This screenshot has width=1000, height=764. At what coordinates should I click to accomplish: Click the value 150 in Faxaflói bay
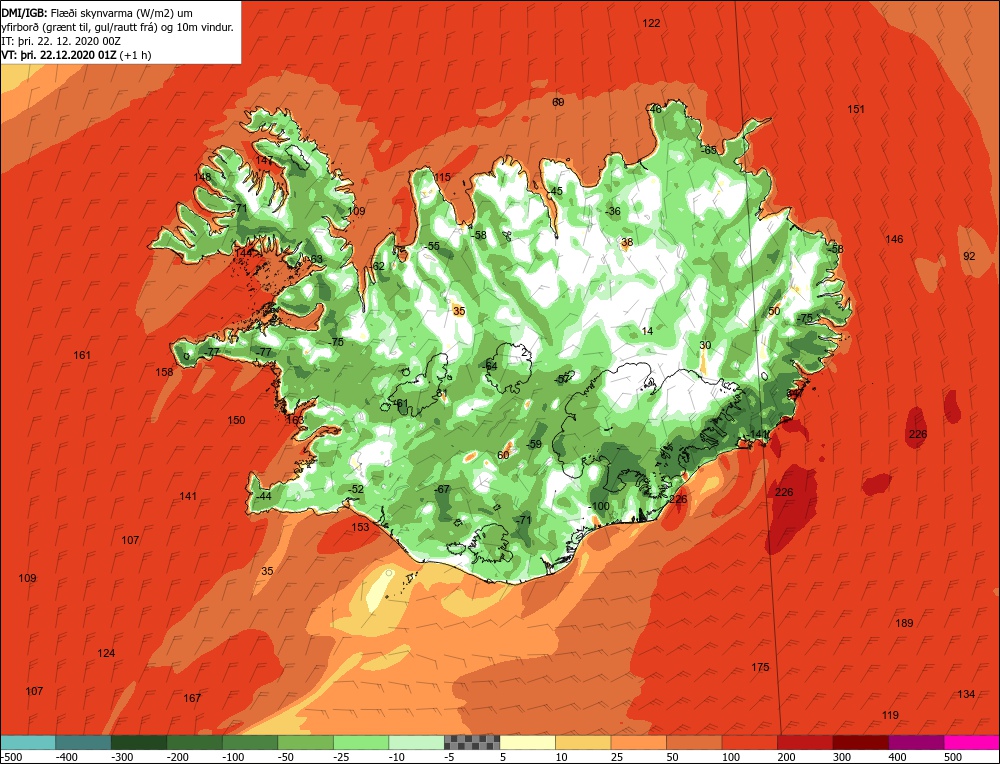click(236, 420)
